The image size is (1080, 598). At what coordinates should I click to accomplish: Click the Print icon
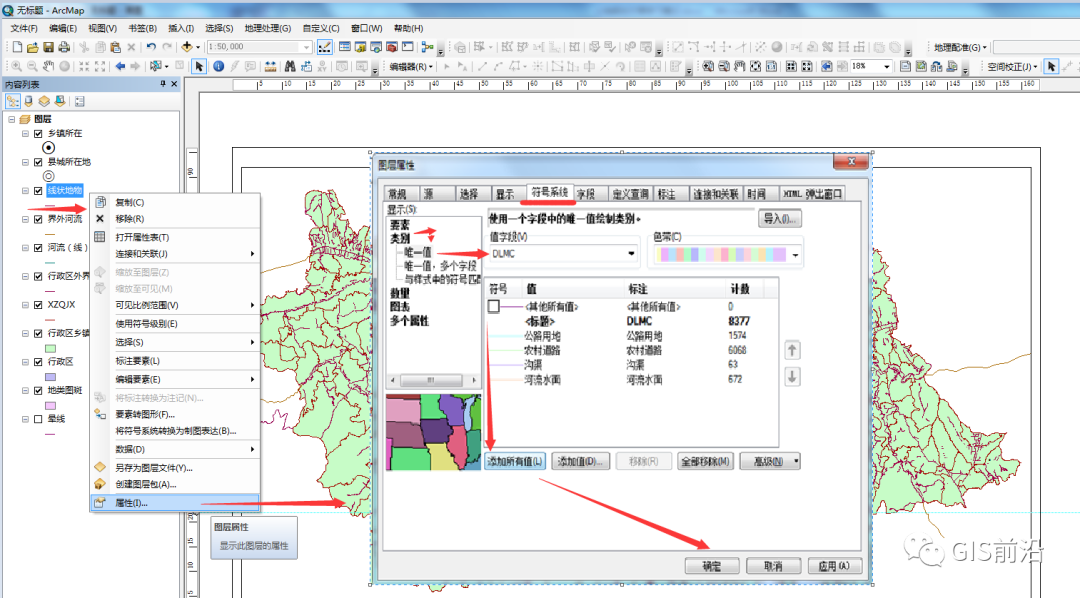tap(64, 46)
